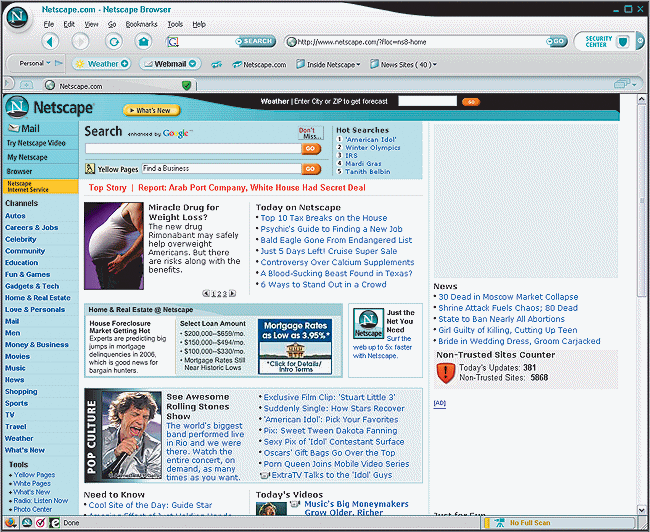Go to previous story with left arrow

pos(206,293)
